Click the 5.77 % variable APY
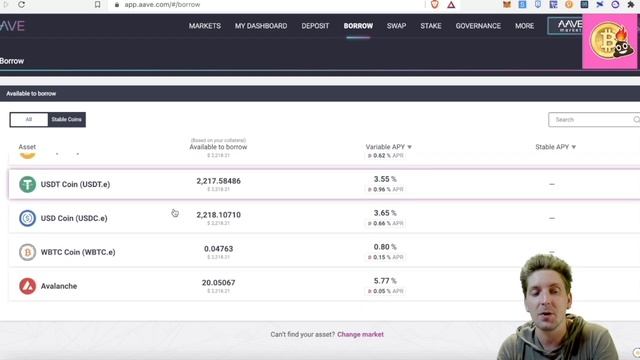 385,281
